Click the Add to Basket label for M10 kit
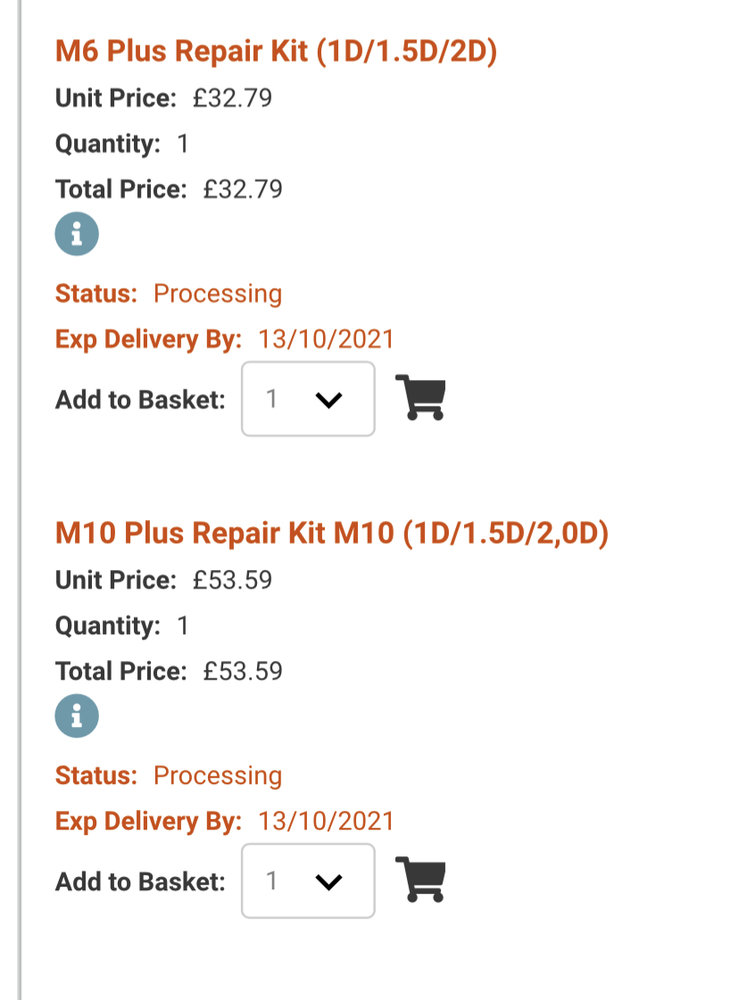This screenshot has width=739, height=1000. (140, 882)
